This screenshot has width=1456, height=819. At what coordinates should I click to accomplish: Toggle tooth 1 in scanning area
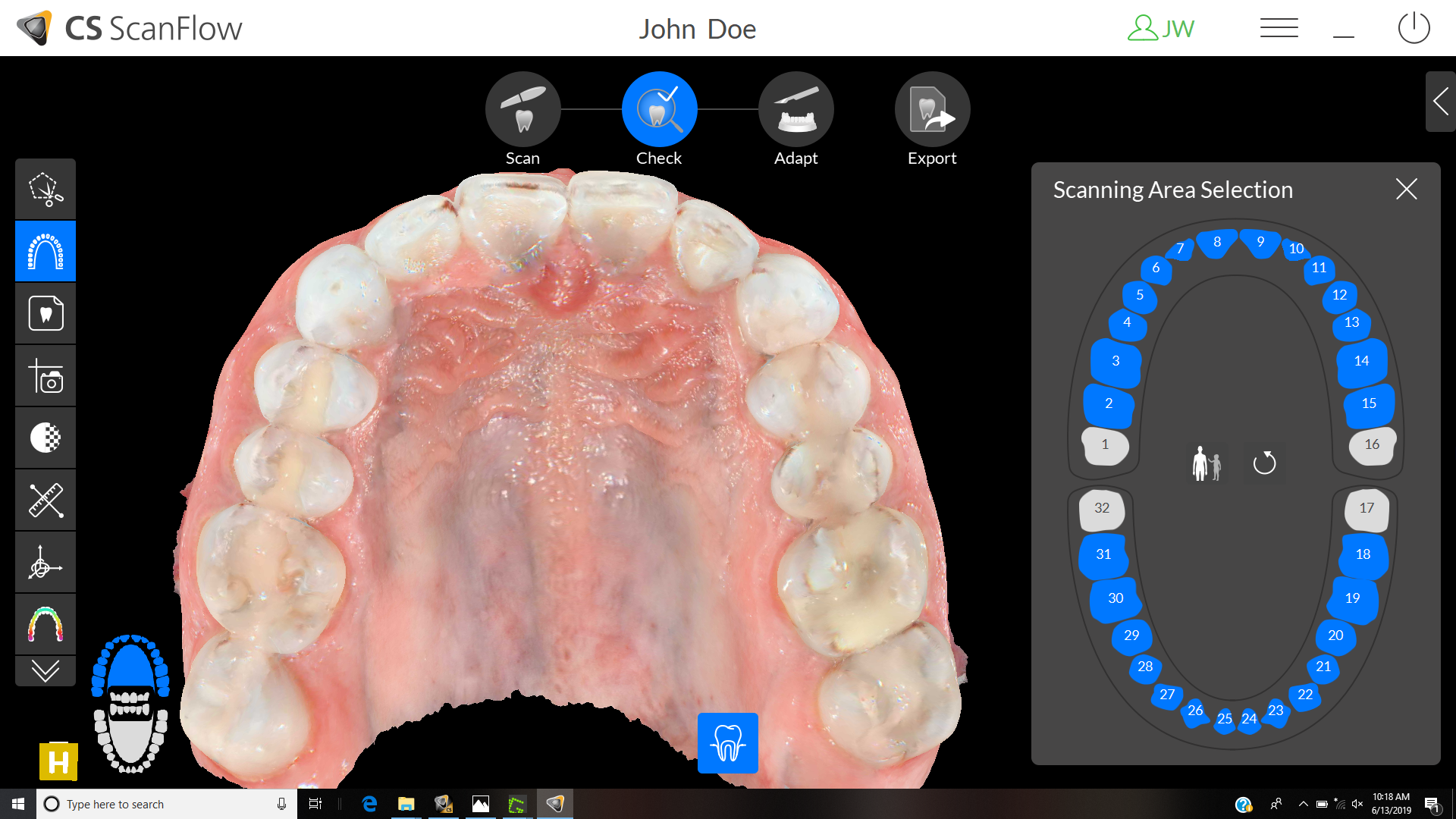click(x=1105, y=445)
